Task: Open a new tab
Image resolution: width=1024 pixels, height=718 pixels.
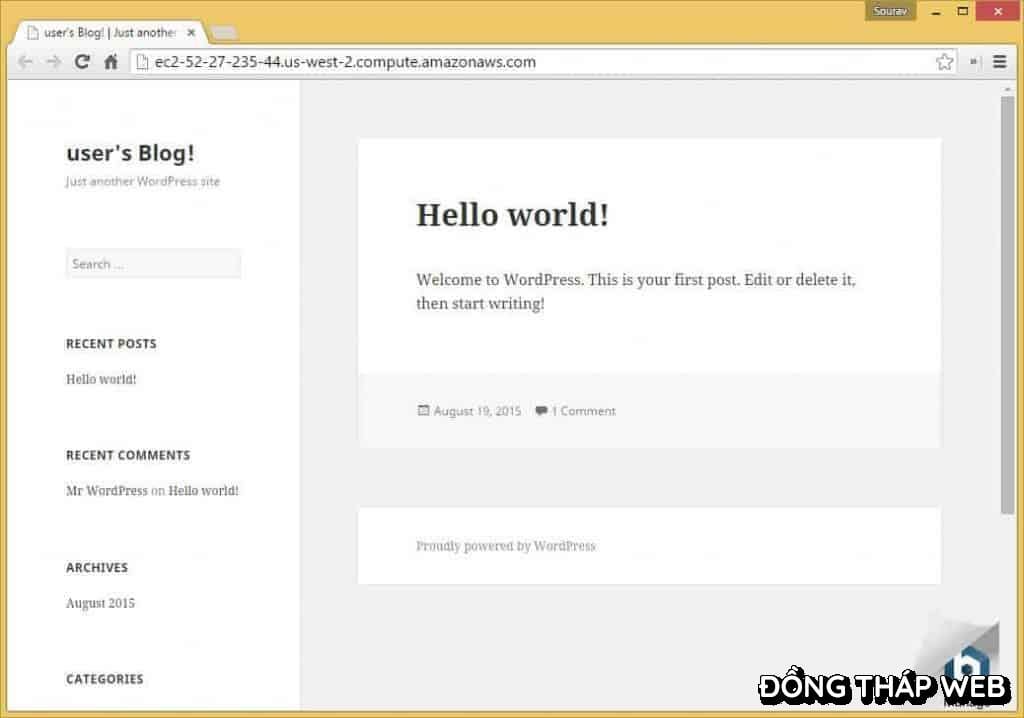Action: (224, 33)
